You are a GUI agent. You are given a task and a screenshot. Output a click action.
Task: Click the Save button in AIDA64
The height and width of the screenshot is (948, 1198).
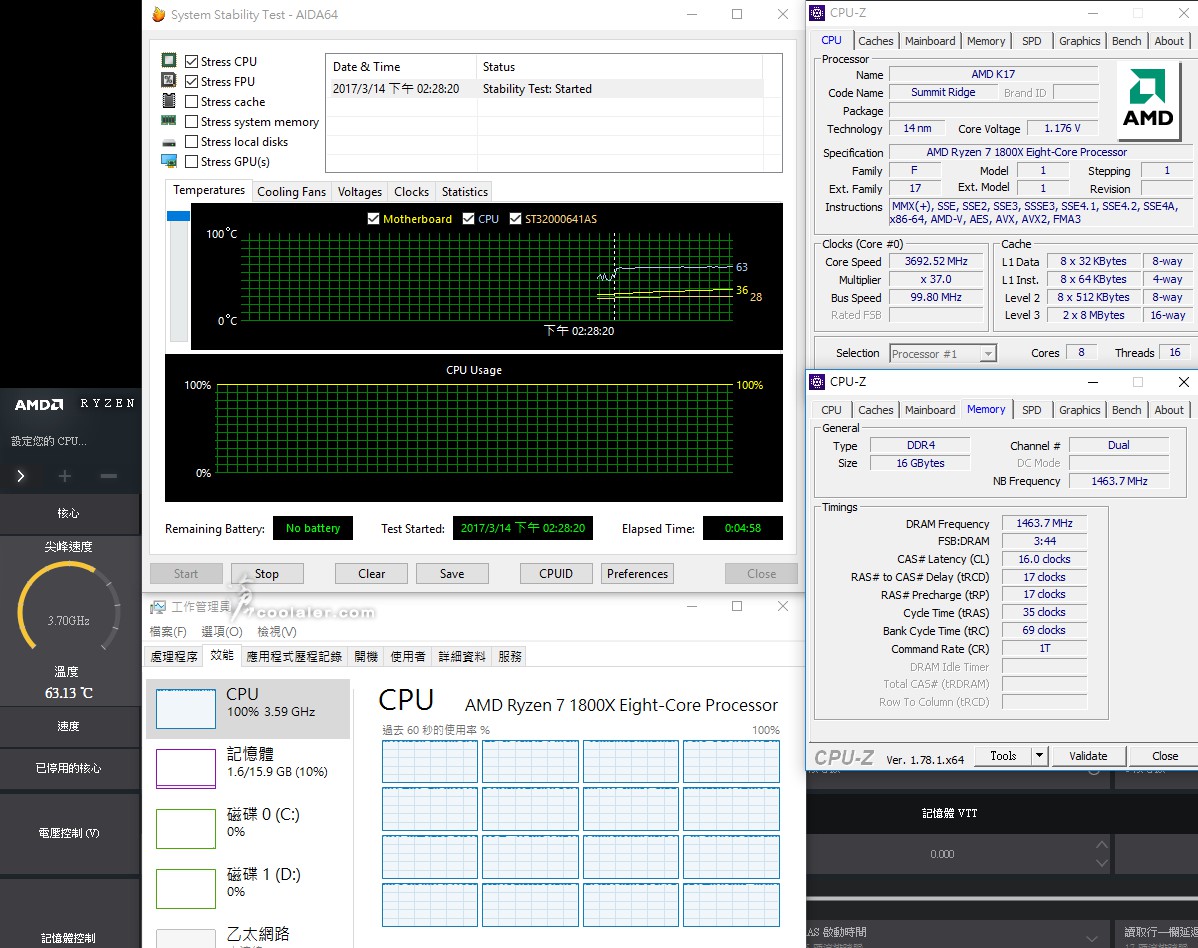452,574
